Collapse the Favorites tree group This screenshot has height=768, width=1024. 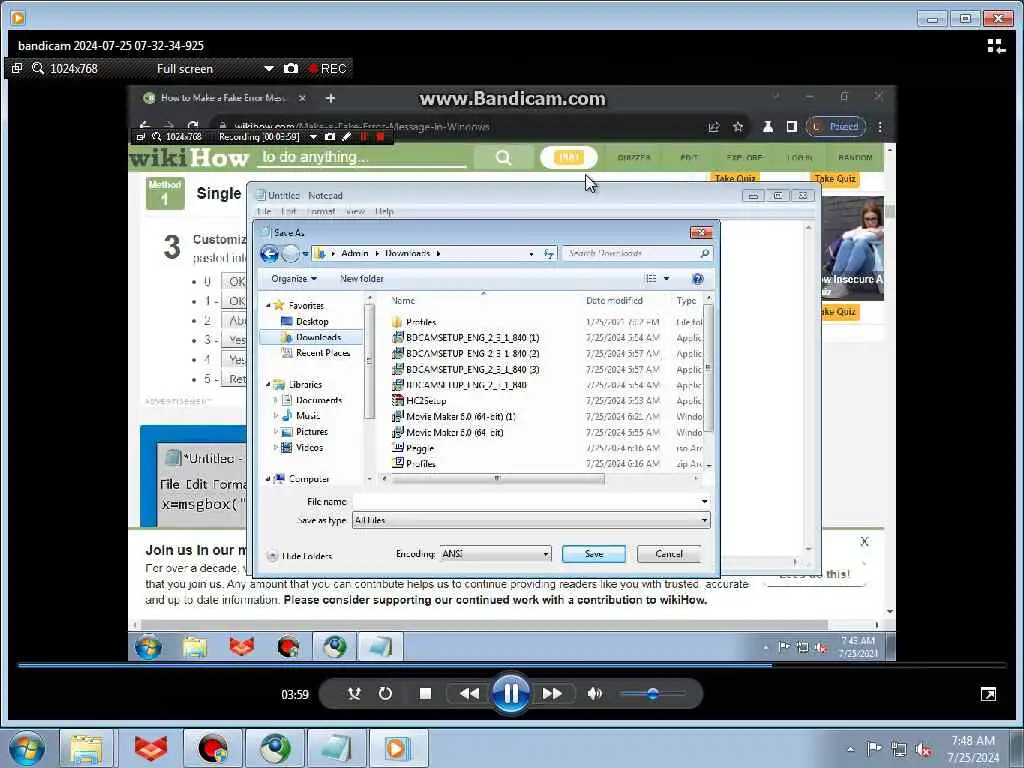click(268, 306)
